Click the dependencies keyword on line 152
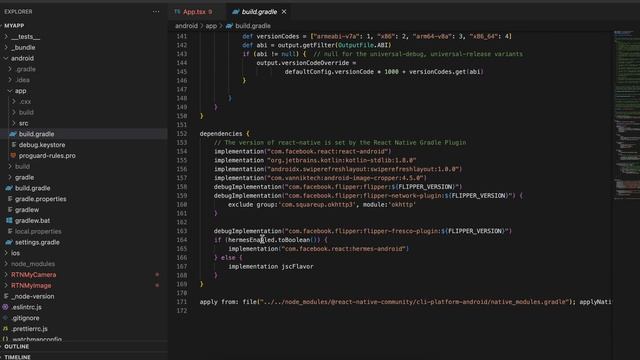The width and height of the screenshot is (640, 360). [x=221, y=134]
